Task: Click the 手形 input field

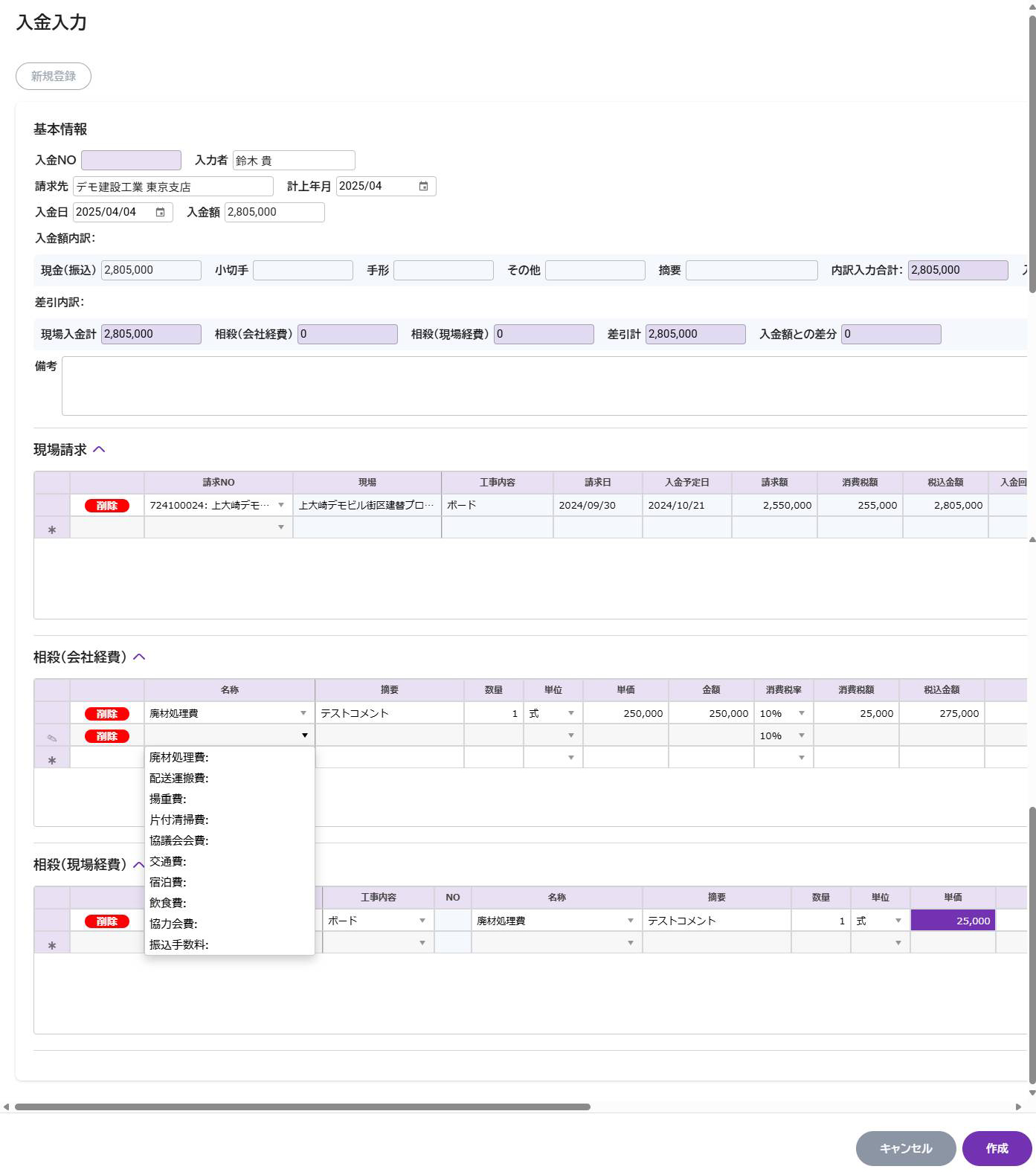Action: (443, 270)
